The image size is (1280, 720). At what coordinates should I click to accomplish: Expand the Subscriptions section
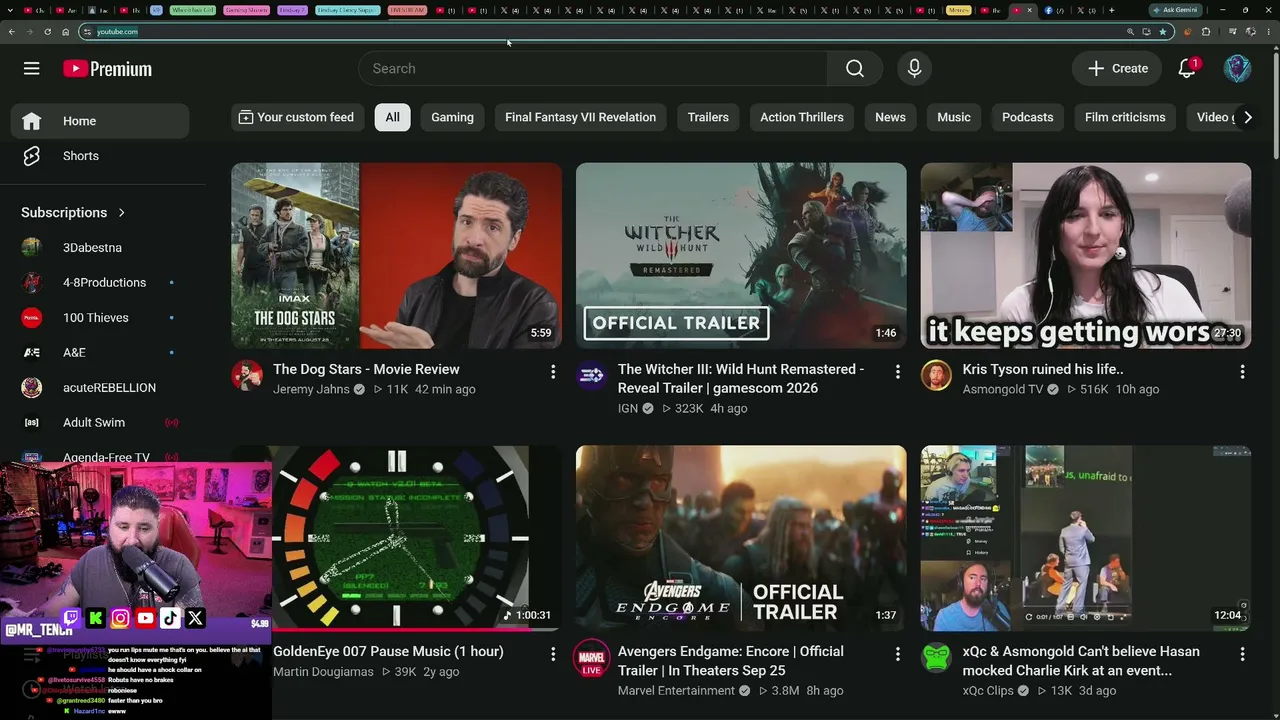coord(74,212)
